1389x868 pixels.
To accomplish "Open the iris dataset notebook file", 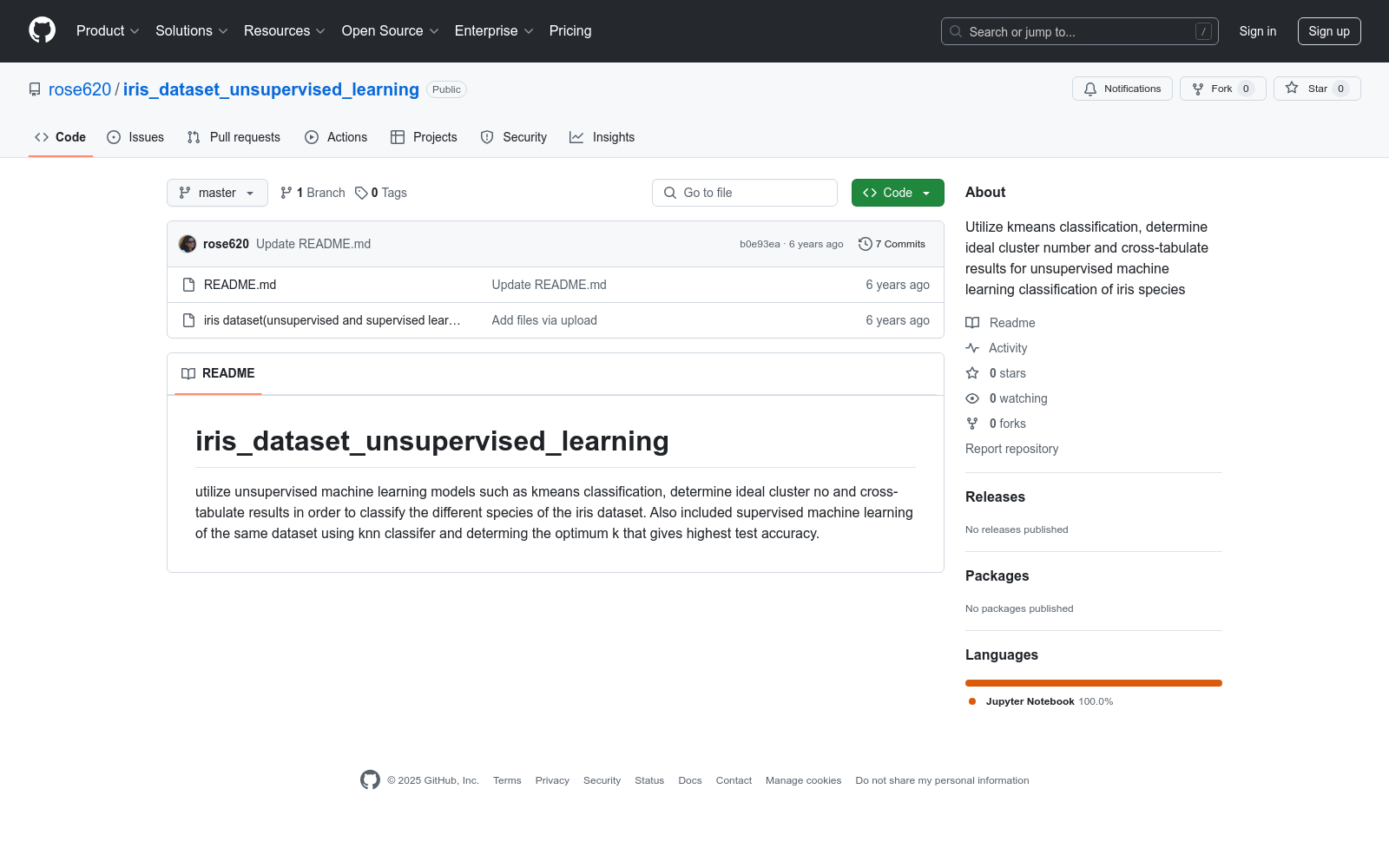I will (x=332, y=320).
